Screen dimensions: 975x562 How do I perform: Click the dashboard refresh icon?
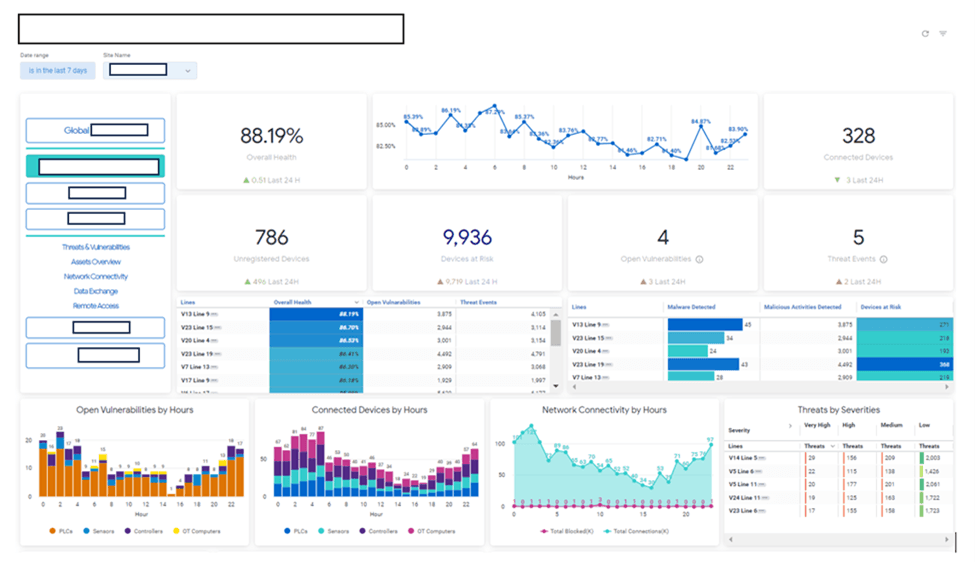(x=925, y=34)
